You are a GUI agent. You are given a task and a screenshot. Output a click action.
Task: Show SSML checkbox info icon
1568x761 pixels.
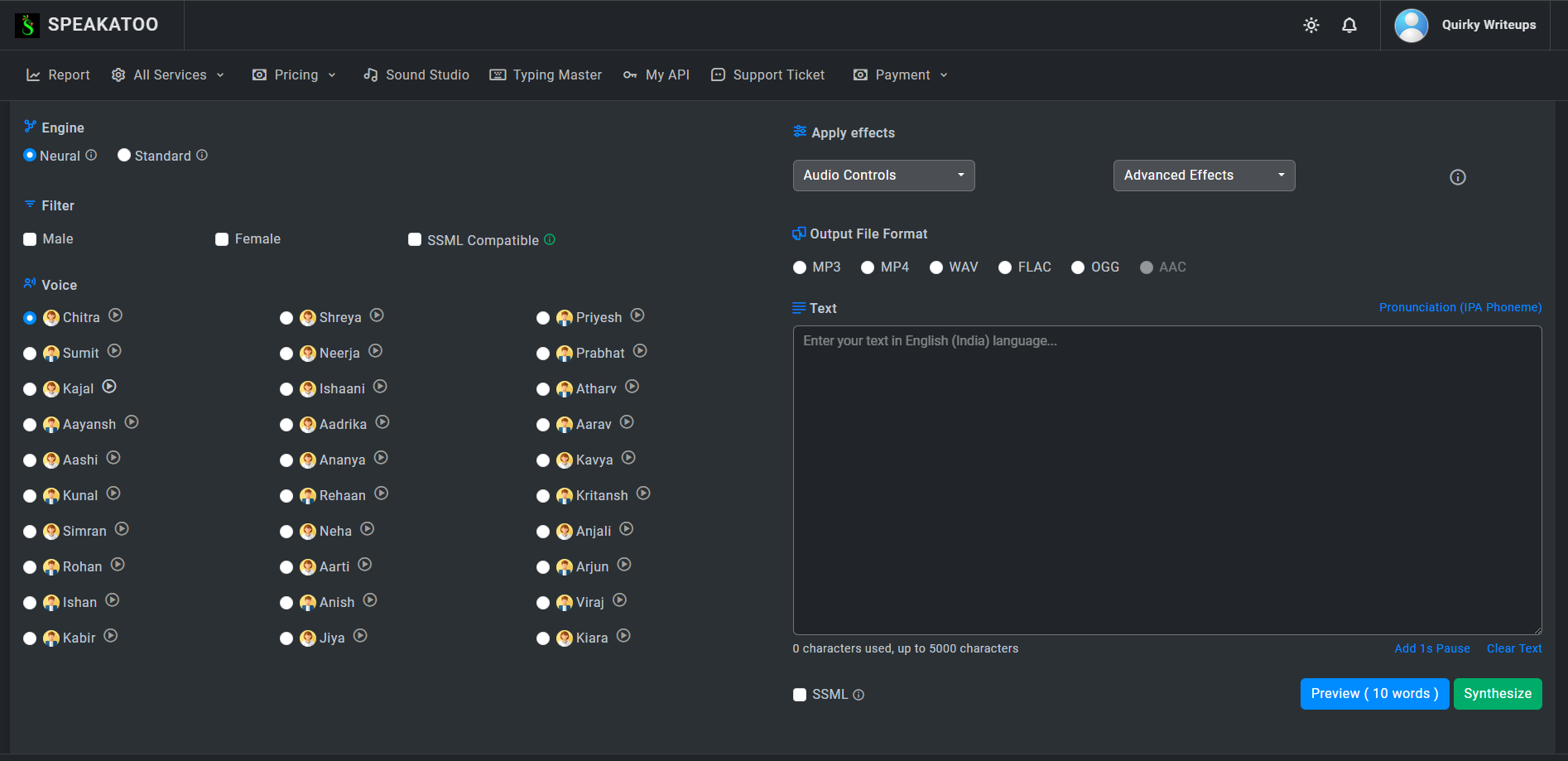(859, 695)
